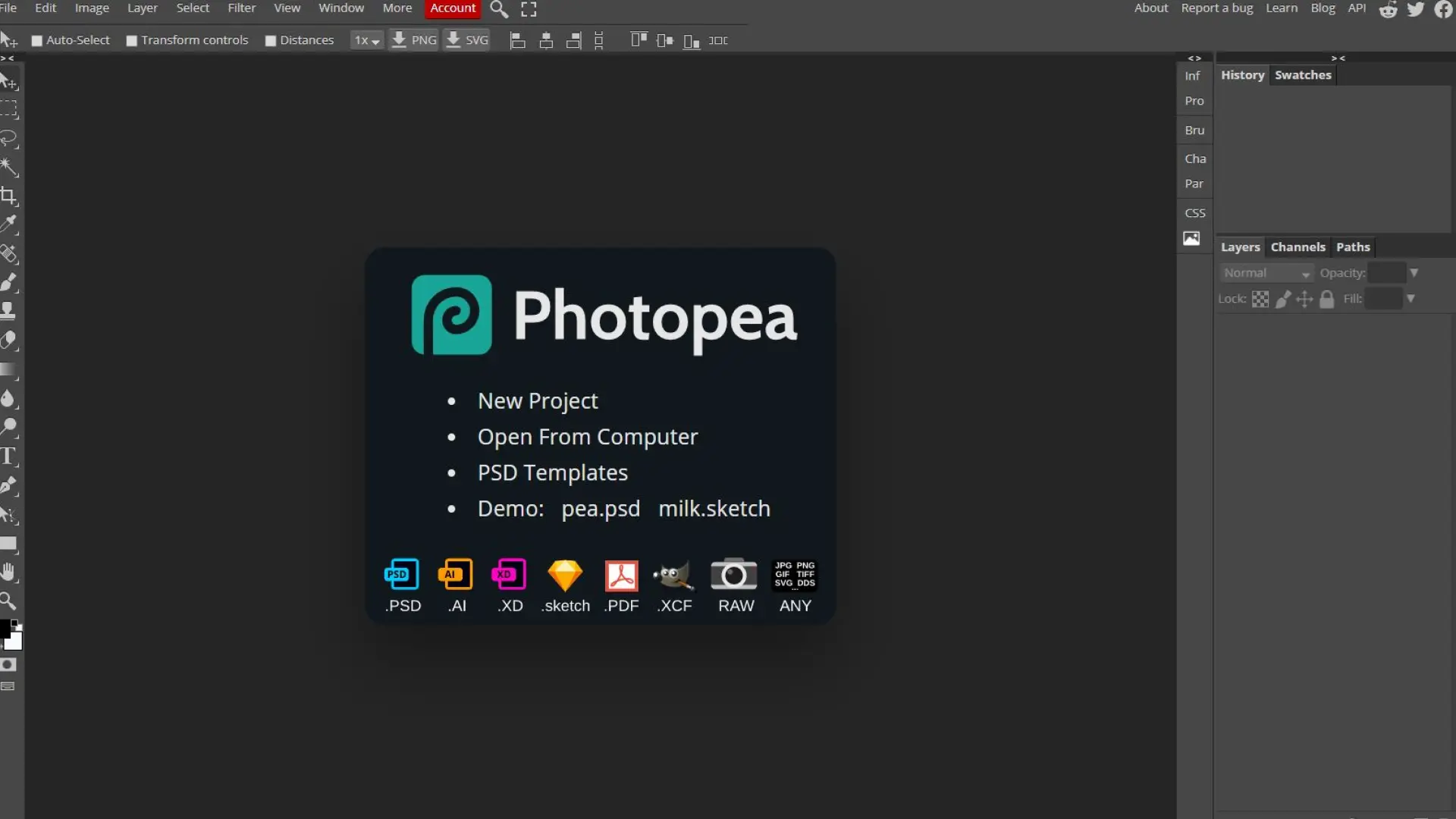Select the Zoom tool in left toolbar
Screen dimensions: 1456x819
pyautogui.click(x=9, y=601)
